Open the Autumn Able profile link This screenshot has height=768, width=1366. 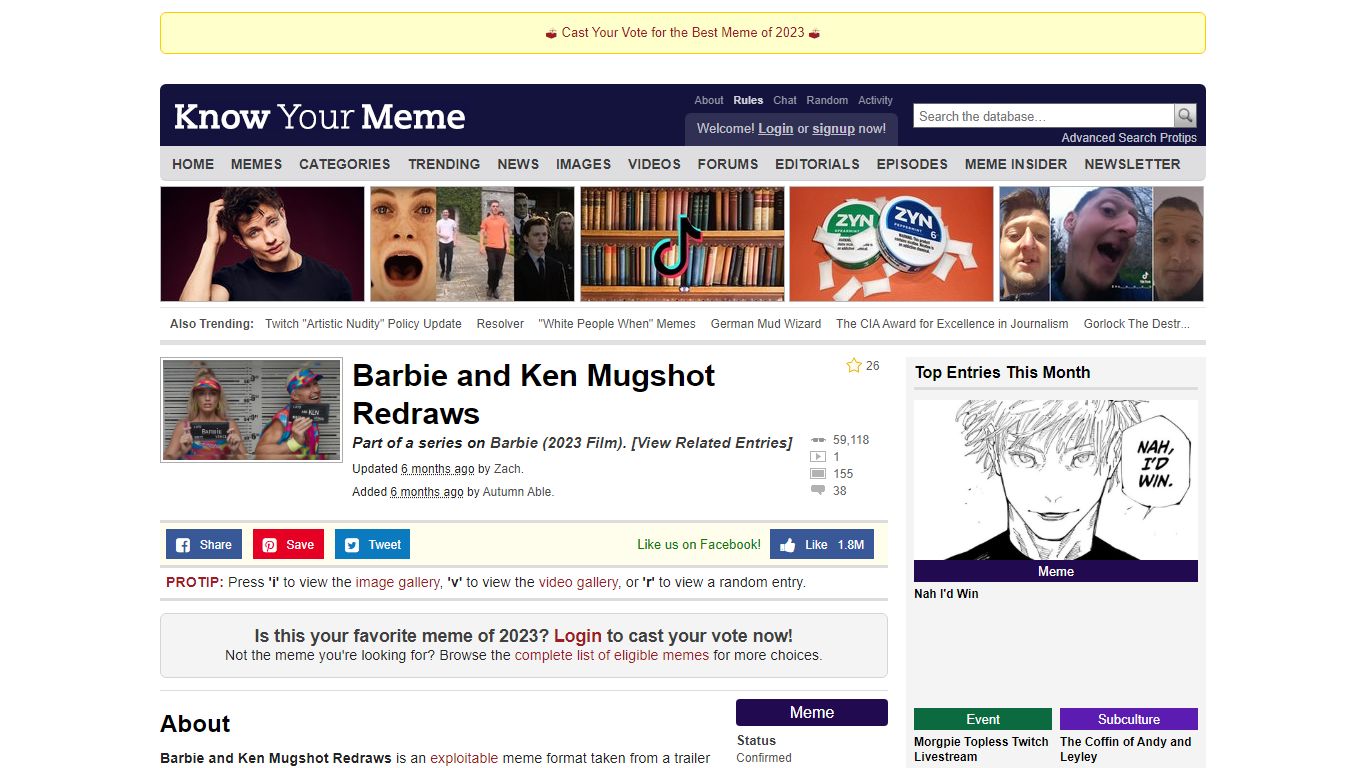click(x=517, y=492)
